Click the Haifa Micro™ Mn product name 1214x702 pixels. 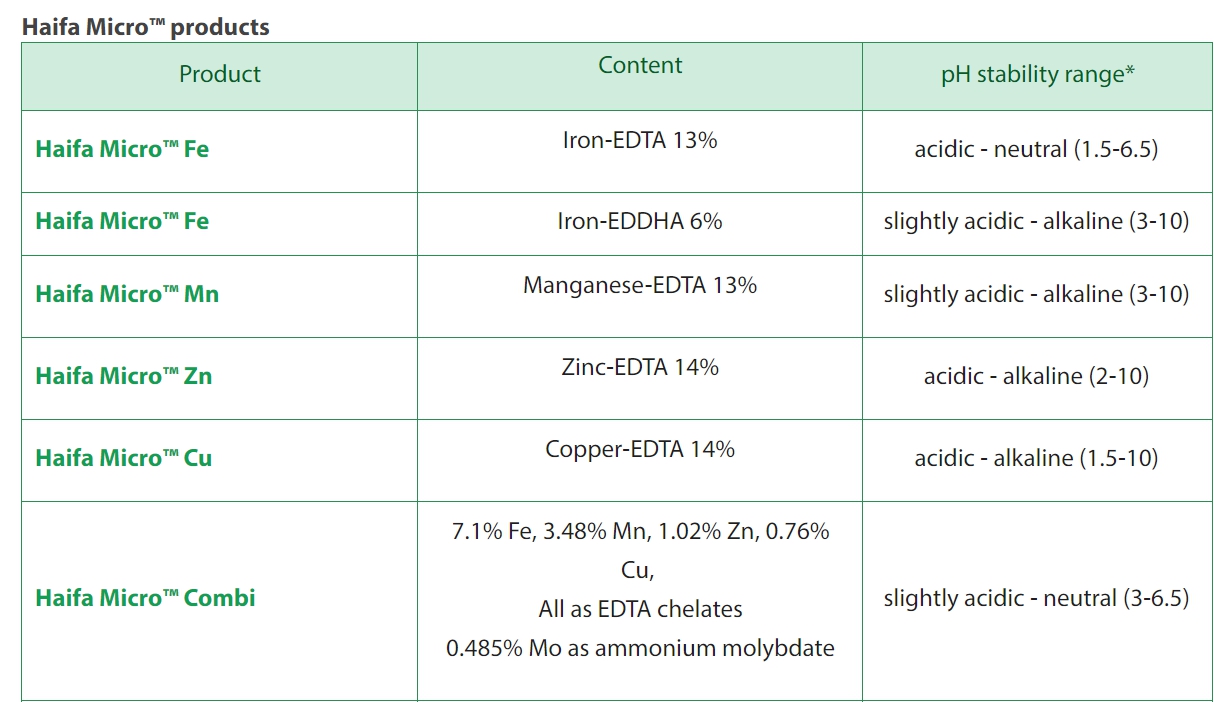(127, 294)
